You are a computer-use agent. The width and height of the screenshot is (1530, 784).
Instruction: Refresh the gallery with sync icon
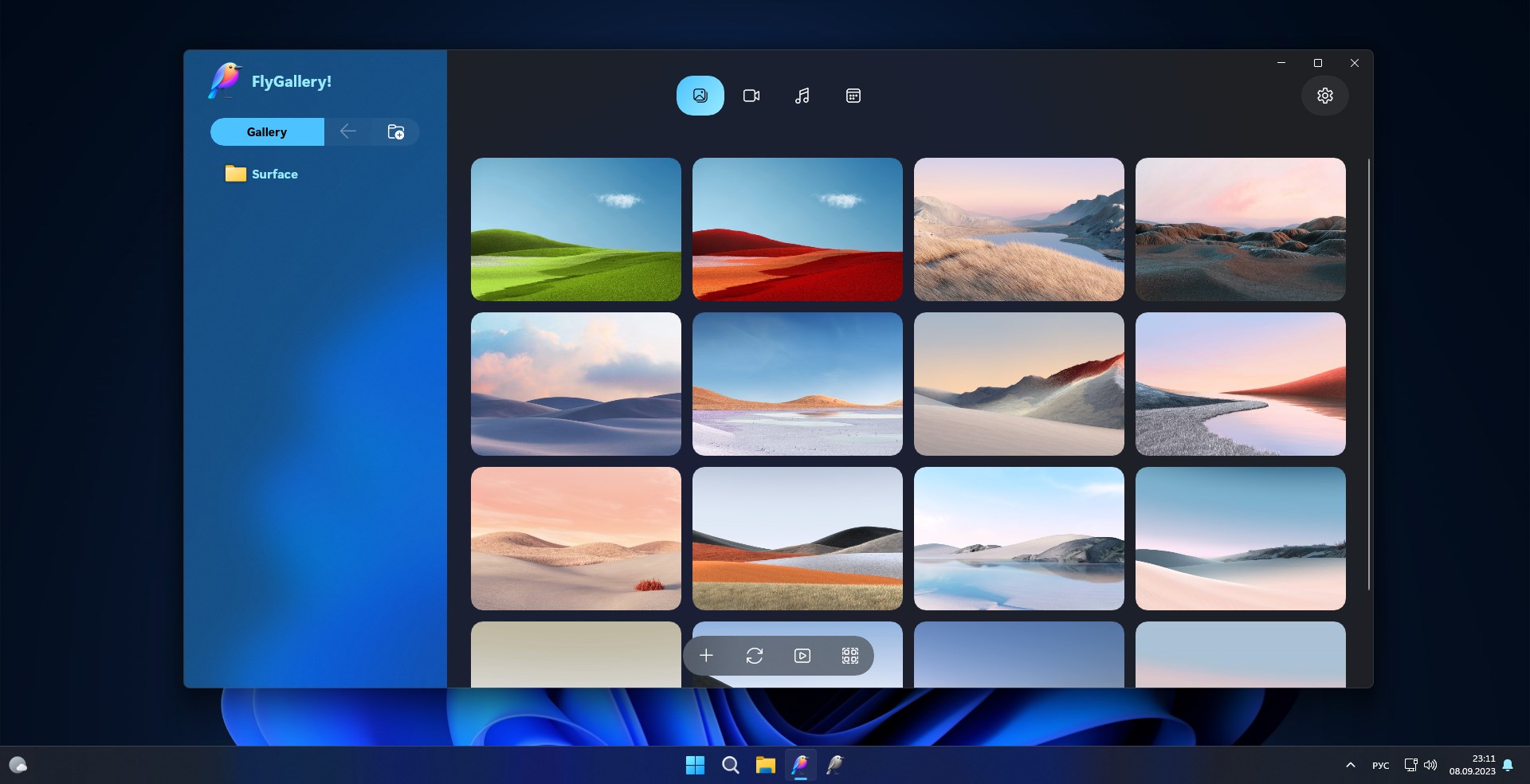pyautogui.click(x=754, y=656)
